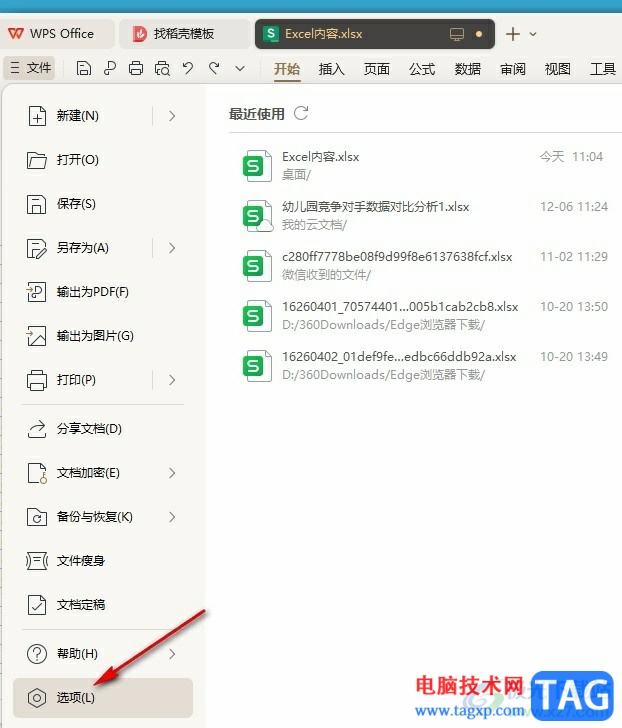
Task: Redo the last action
Action: click(x=214, y=69)
